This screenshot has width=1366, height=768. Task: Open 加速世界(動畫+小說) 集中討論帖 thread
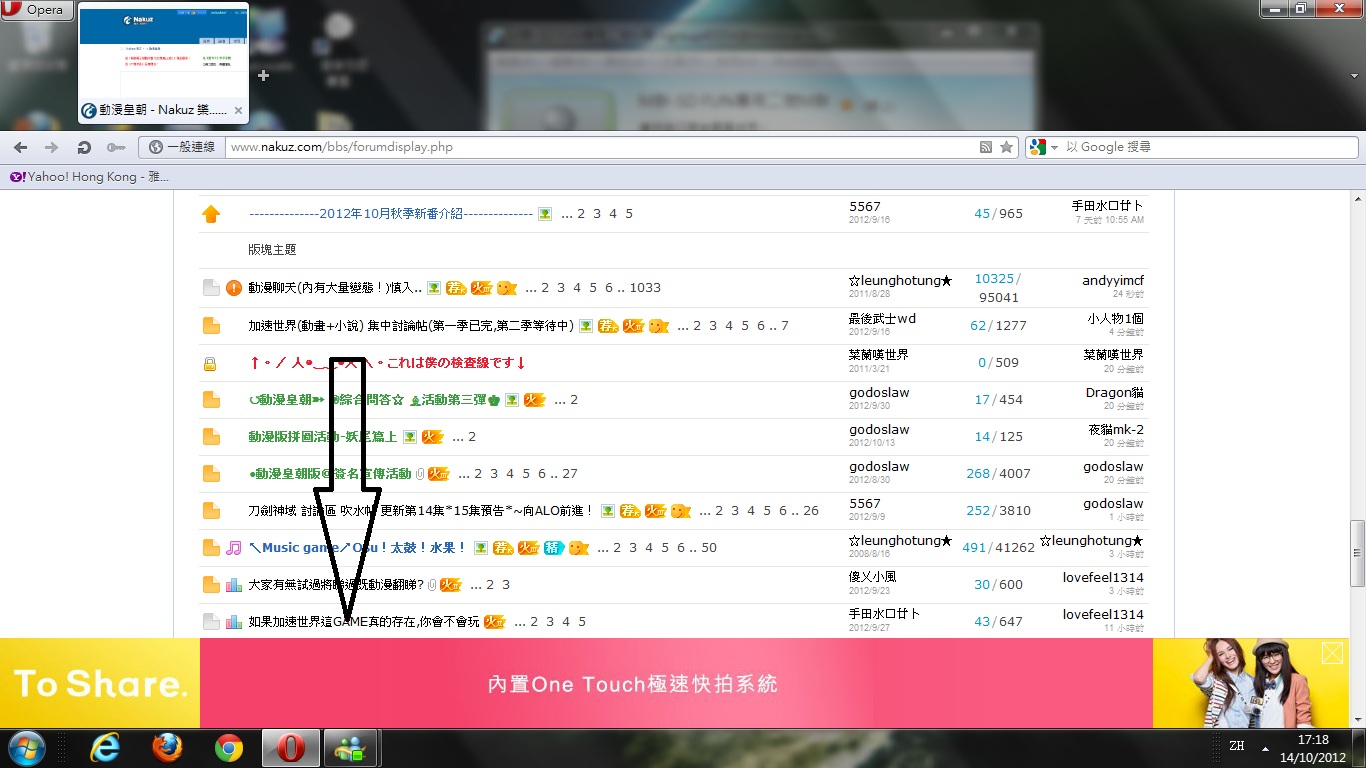click(411, 326)
